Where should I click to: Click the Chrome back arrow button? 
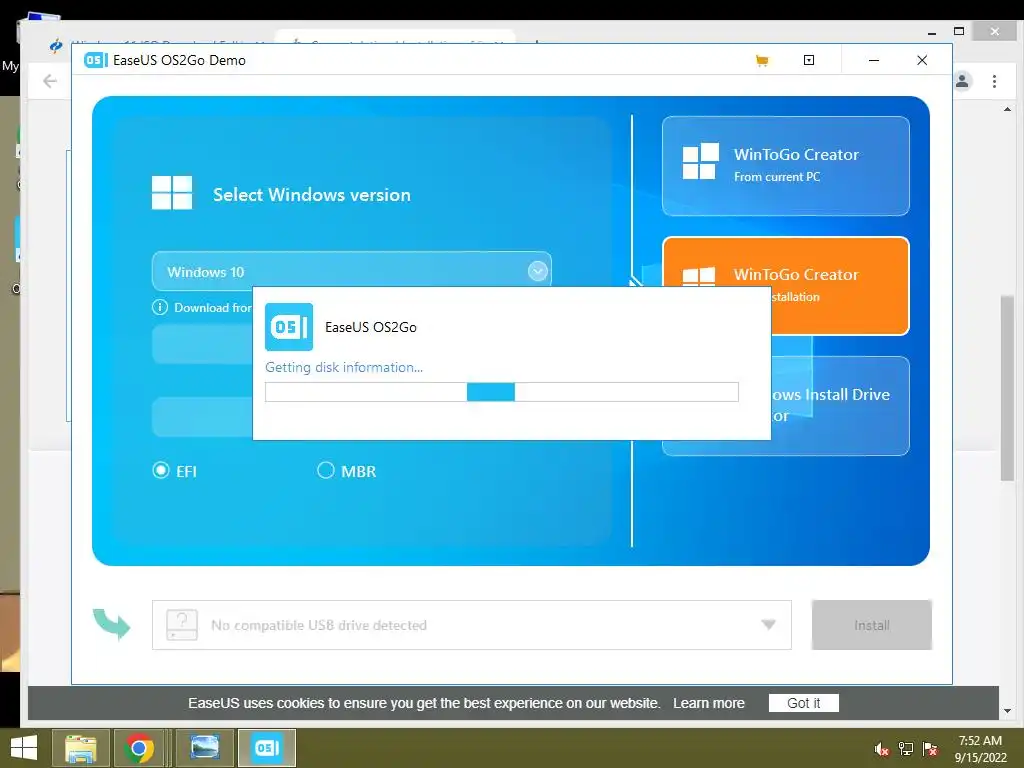pos(50,81)
